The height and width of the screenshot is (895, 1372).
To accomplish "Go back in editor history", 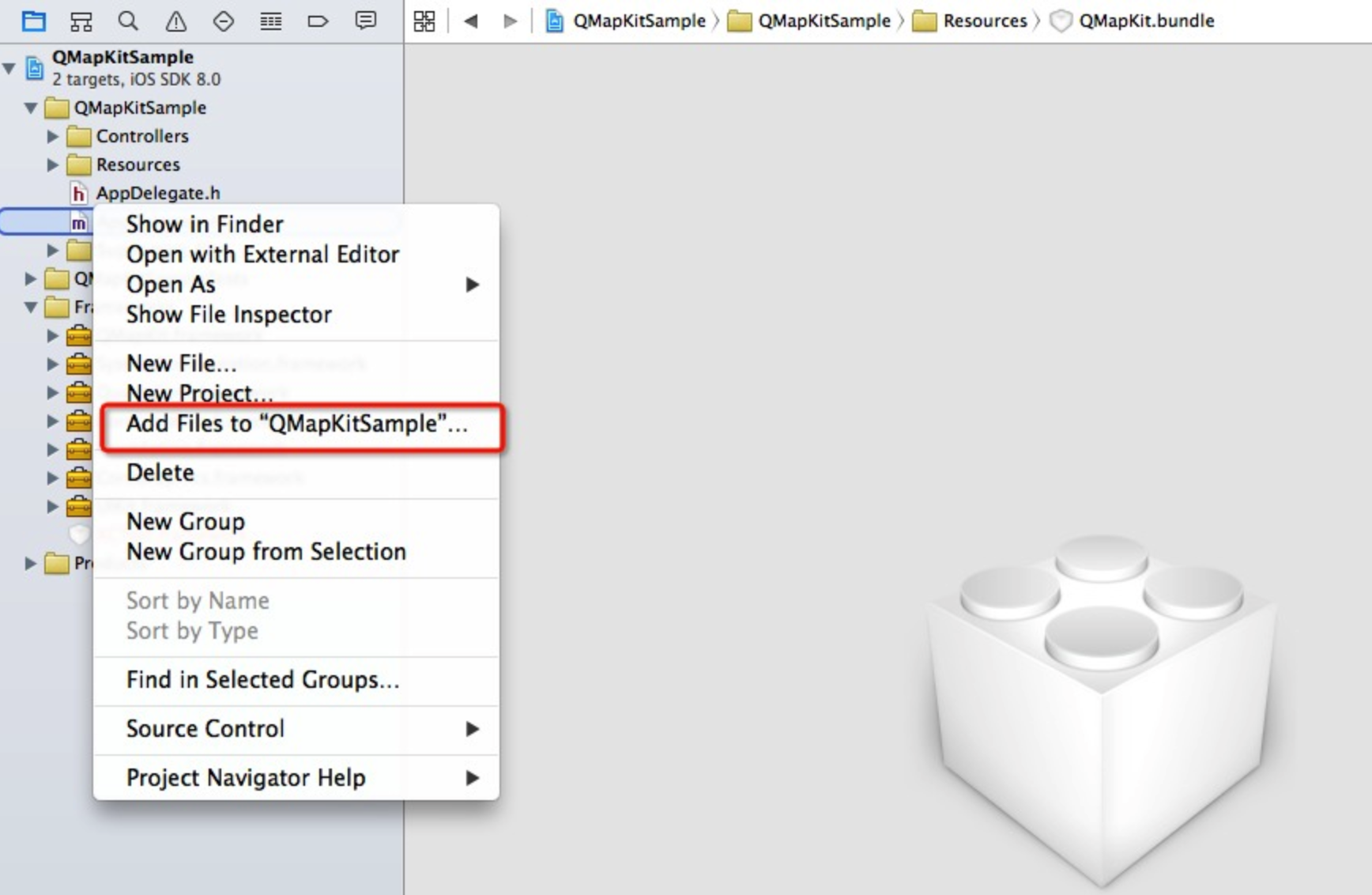I will 471,21.
